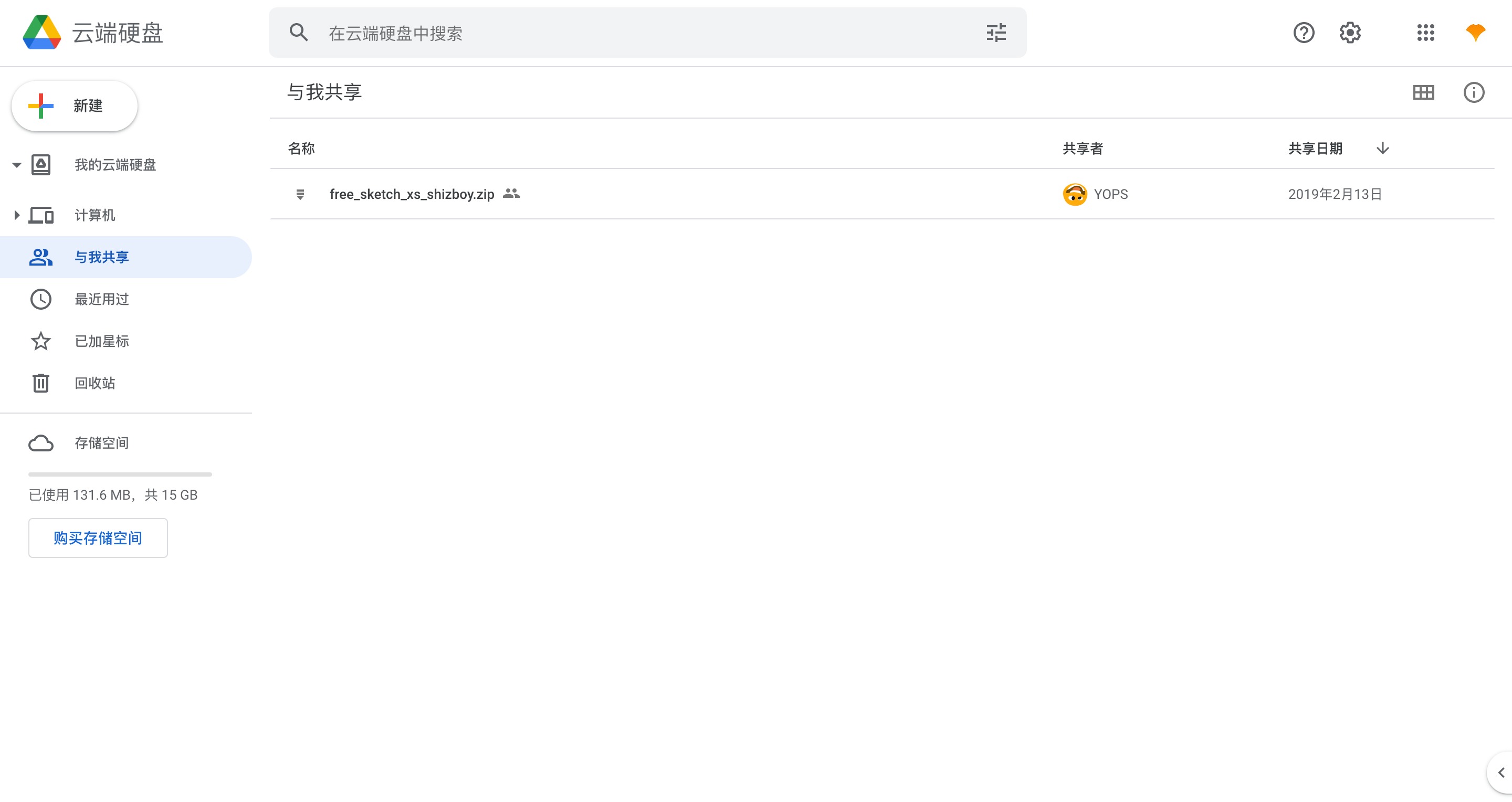1512x802 pixels.
Task: Click the 云端硬盘 title text
Action: coord(118,33)
